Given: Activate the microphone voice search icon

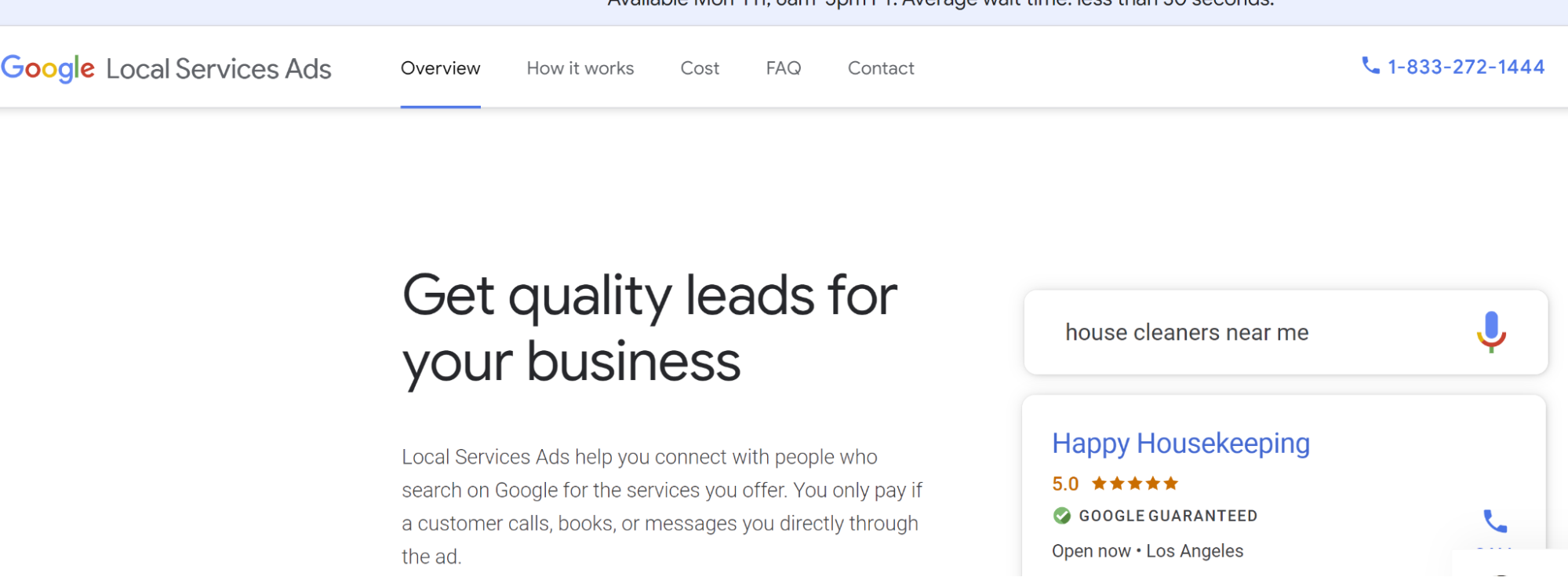Looking at the screenshot, I should [x=1491, y=332].
